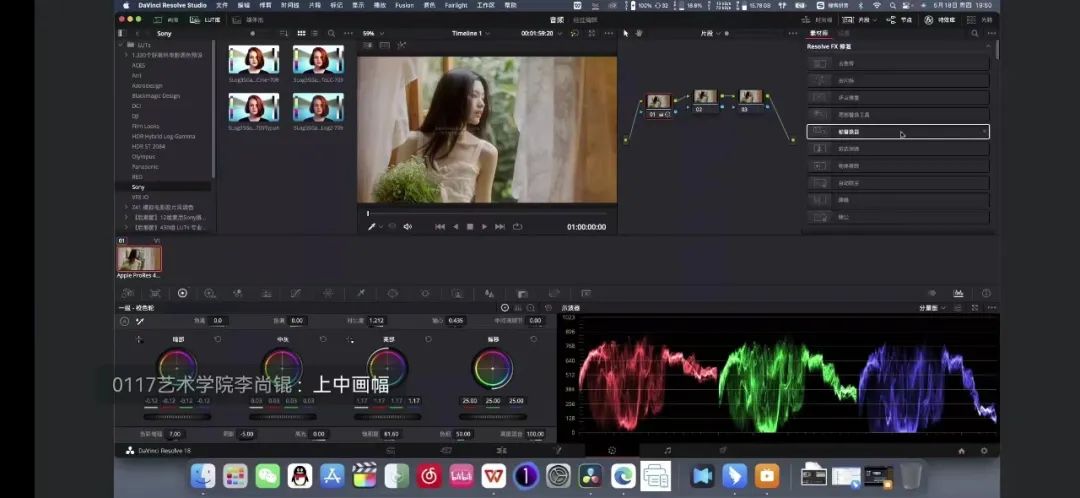
Task: Open the Power Window palette
Action: pyautogui.click(x=392, y=293)
